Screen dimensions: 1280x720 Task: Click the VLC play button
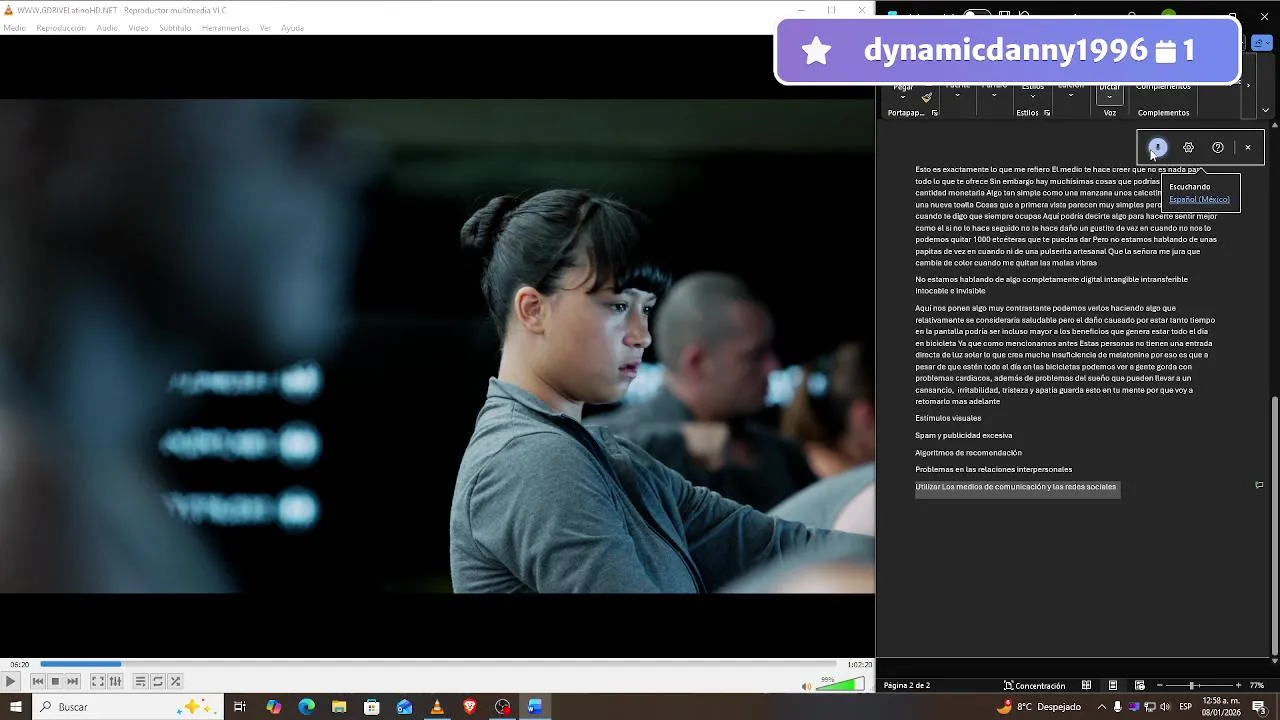pyautogui.click(x=10, y=681)
